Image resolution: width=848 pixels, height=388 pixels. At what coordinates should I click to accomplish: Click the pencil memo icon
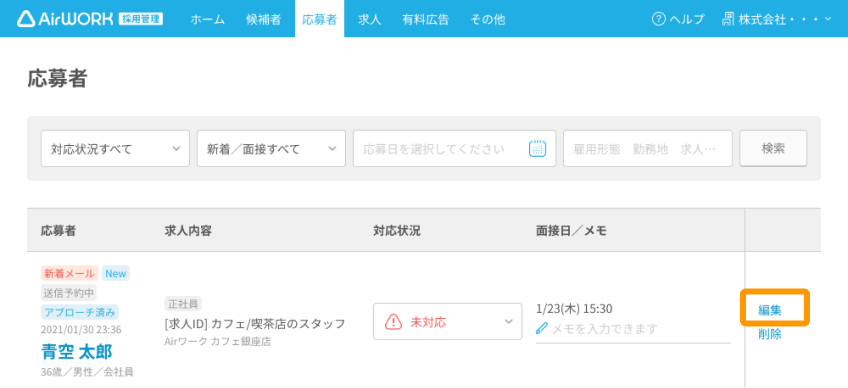click(542, 328)
